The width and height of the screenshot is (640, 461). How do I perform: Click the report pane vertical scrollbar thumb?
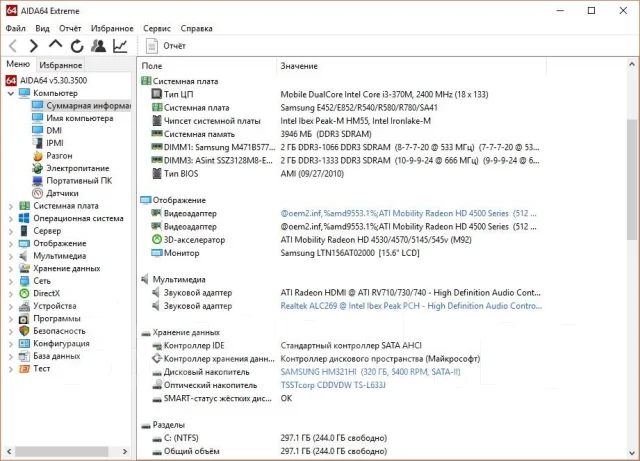pyautogui.click(x=632, y=180)
